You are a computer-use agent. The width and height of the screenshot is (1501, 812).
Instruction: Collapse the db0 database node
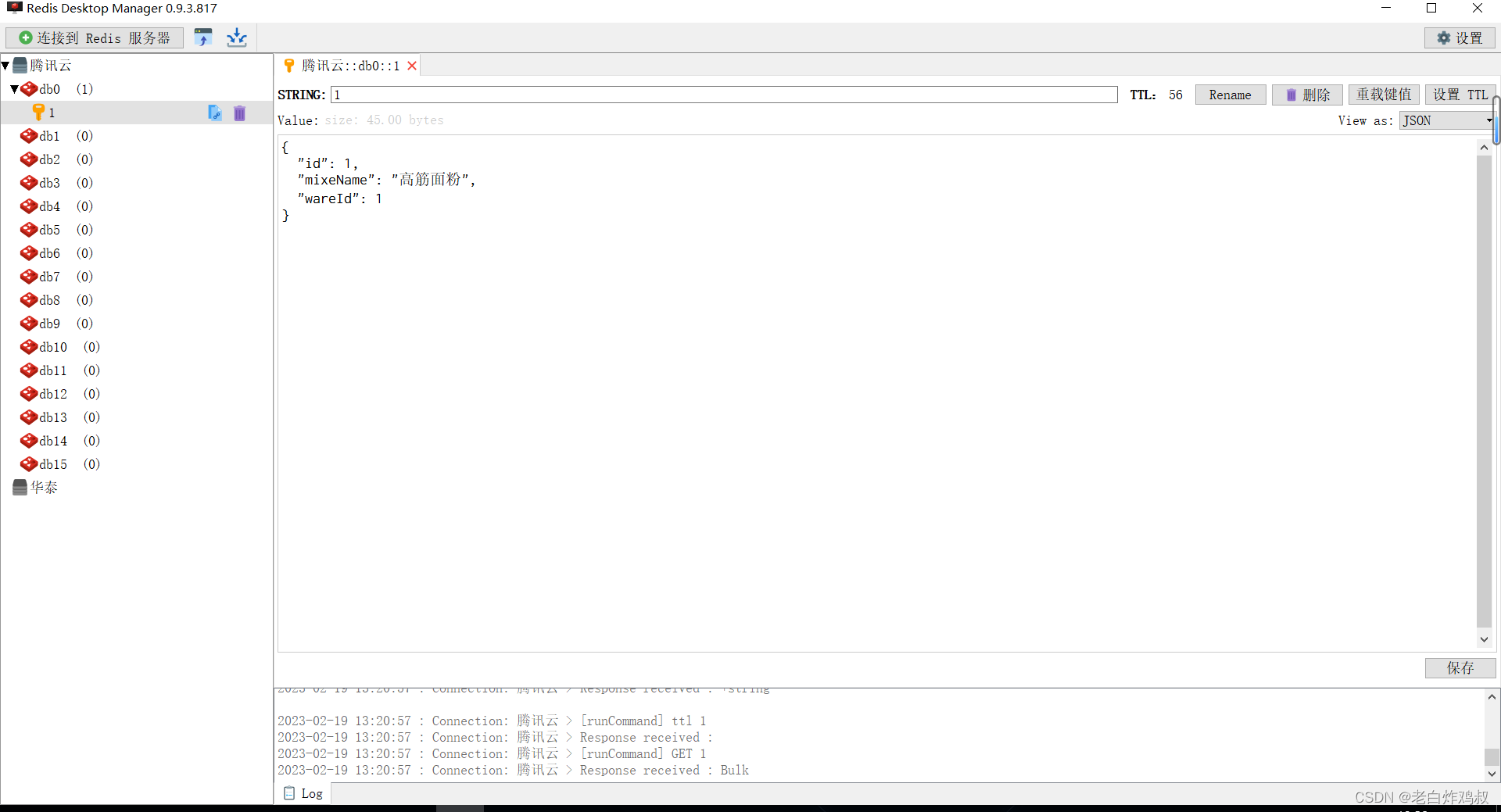(14, 89)
